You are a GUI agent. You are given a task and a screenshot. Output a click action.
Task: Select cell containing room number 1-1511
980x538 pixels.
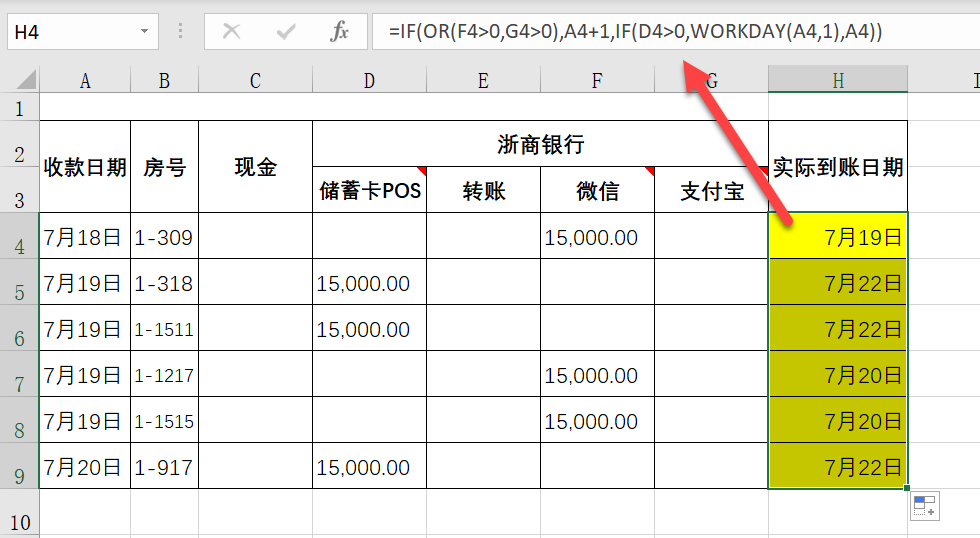point(164,329)
